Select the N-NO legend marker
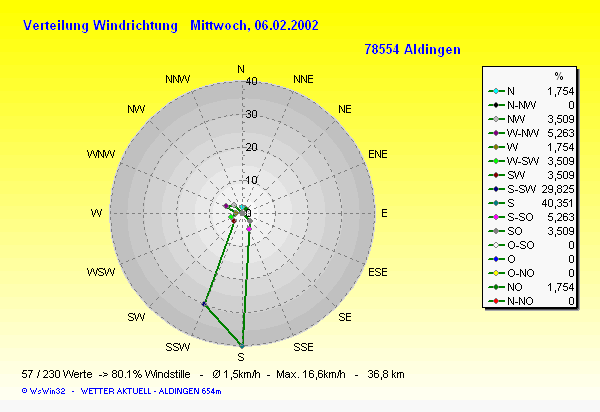Image resolution: width=600 pixels, height=412 pixels. 497,300
